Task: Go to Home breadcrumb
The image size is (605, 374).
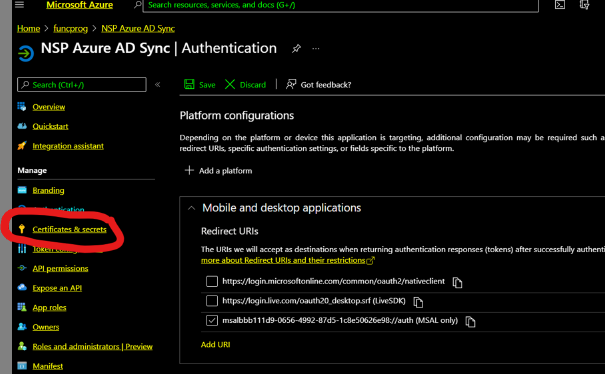Action: [x=29, y=29]
